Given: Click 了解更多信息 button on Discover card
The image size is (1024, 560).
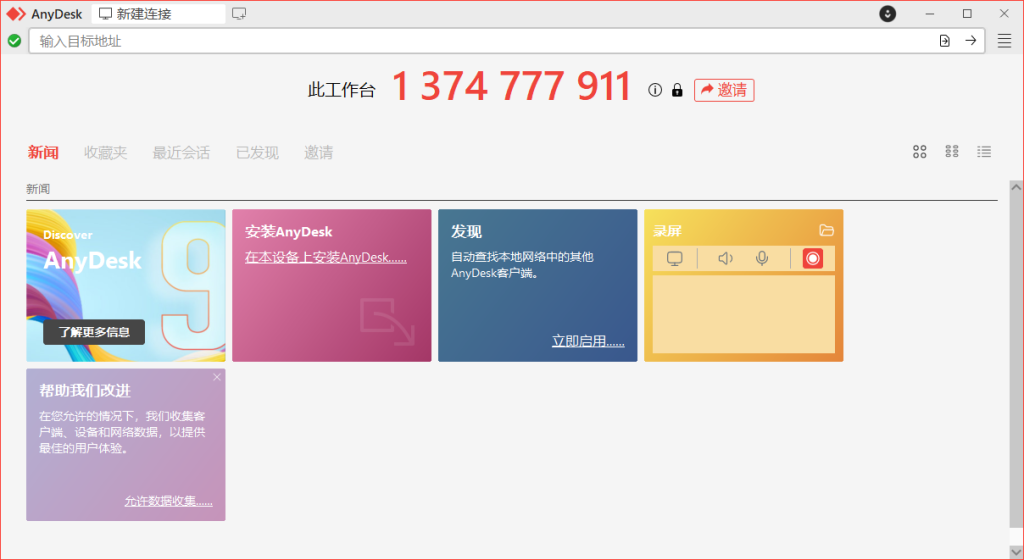Looking at the screenshot, I should coord(94,332).
